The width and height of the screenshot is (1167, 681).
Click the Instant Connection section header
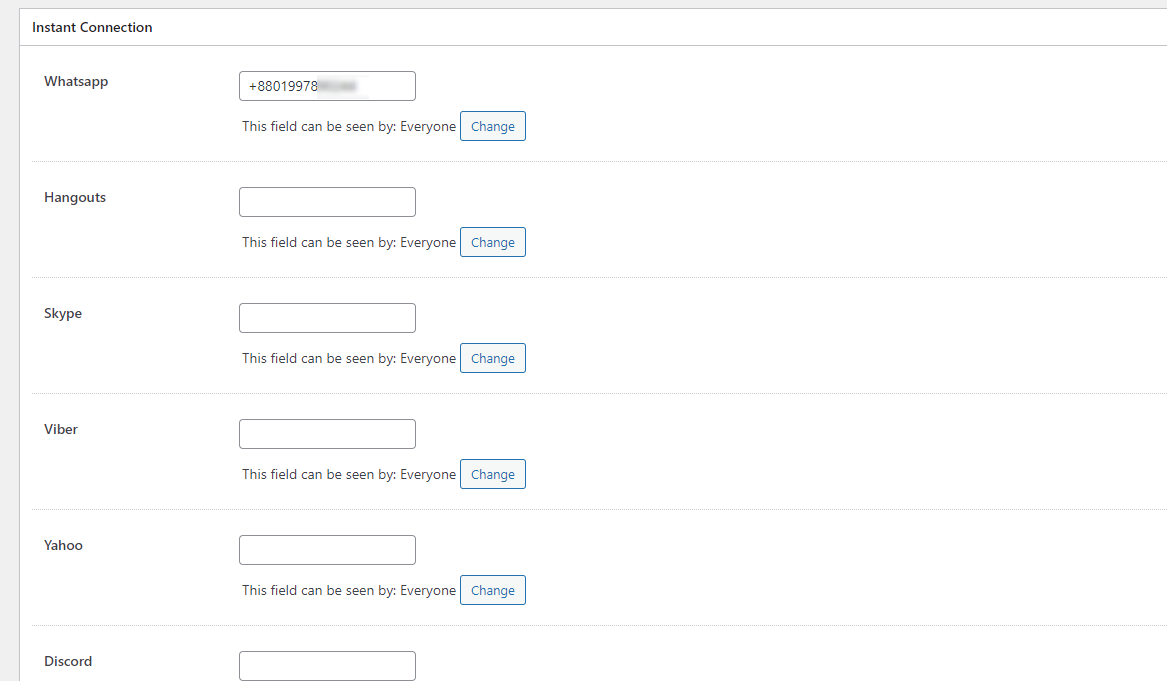click(92, 28)
